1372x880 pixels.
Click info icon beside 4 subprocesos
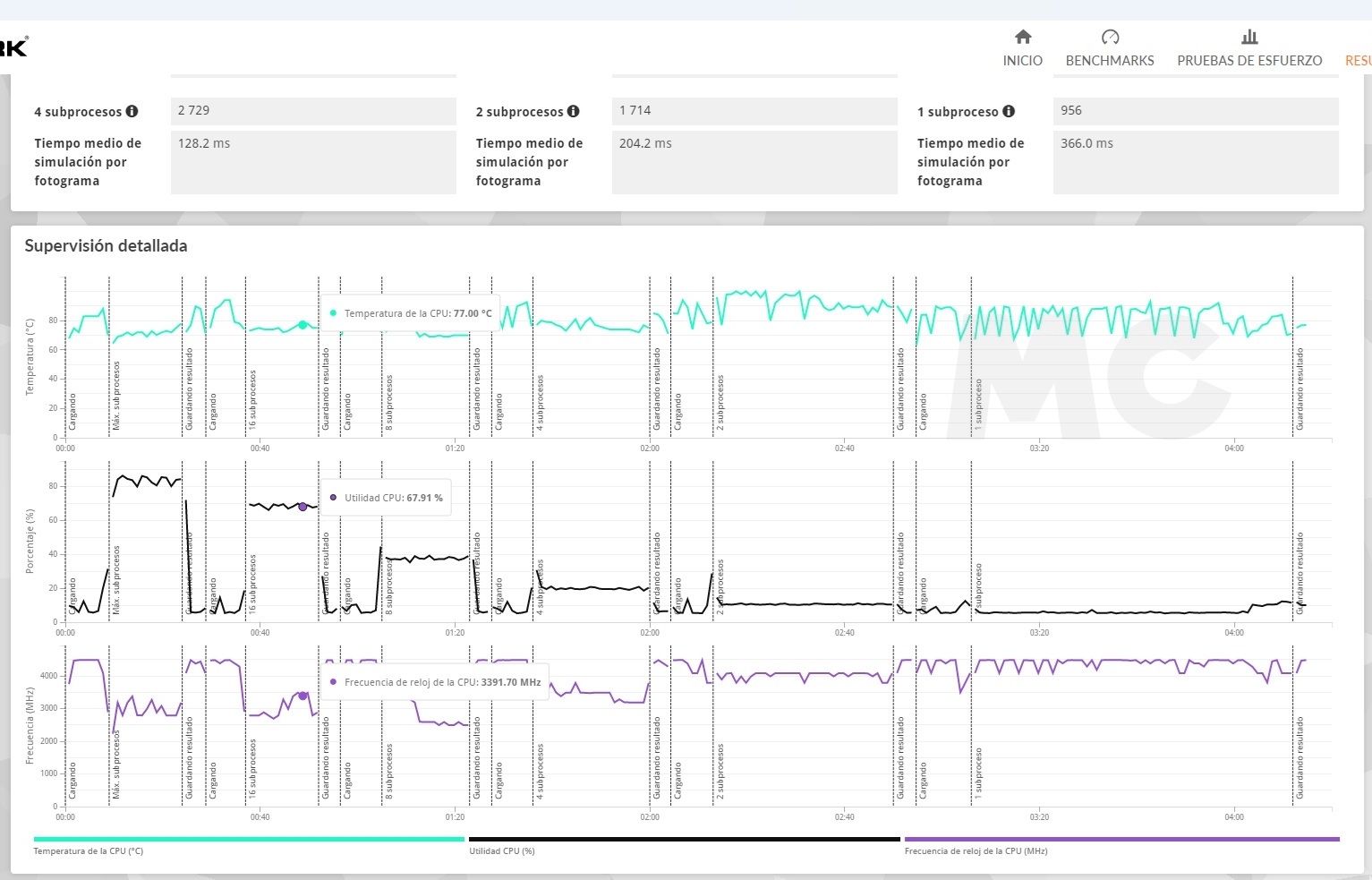[132, 112]
